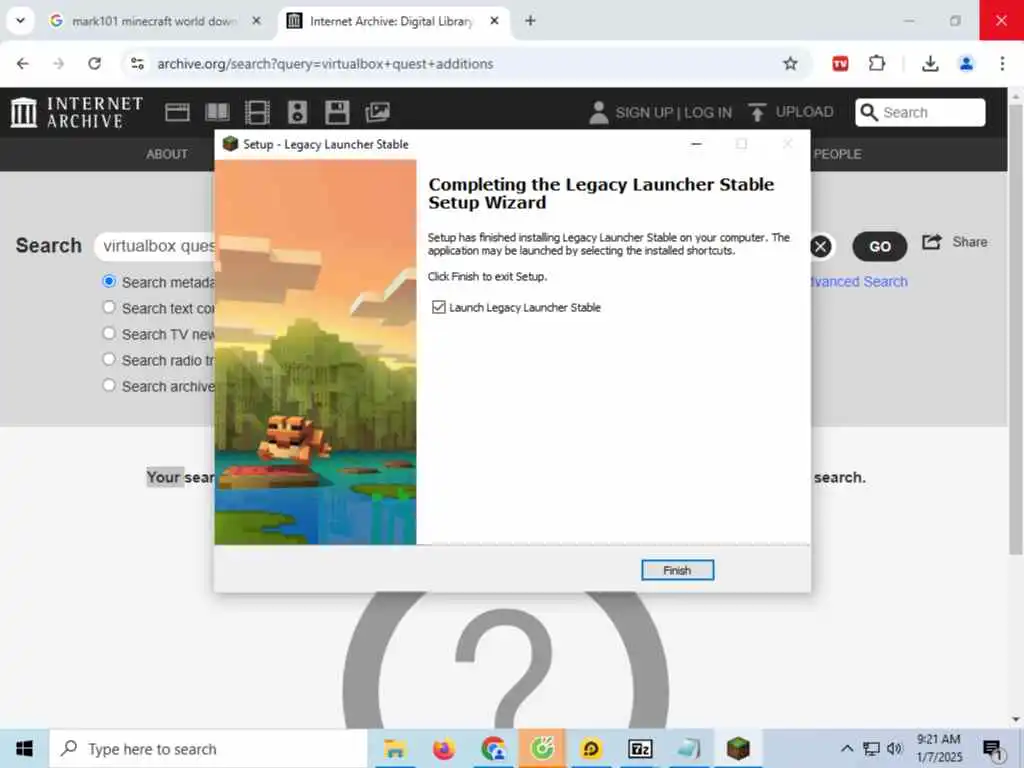Click the network tray icon
Viewport: 1024px width, 768px height.
point(871,748)
